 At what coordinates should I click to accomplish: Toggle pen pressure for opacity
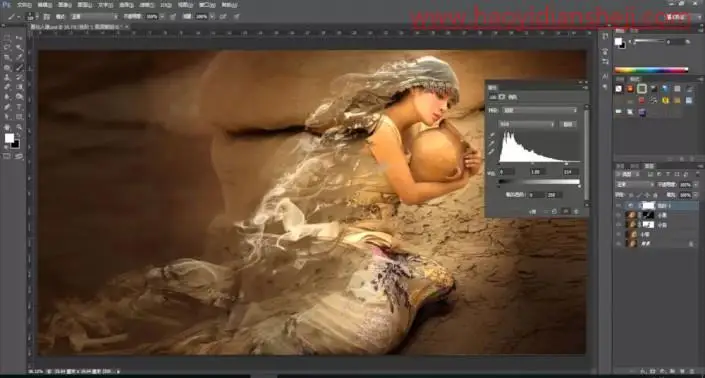173,17
